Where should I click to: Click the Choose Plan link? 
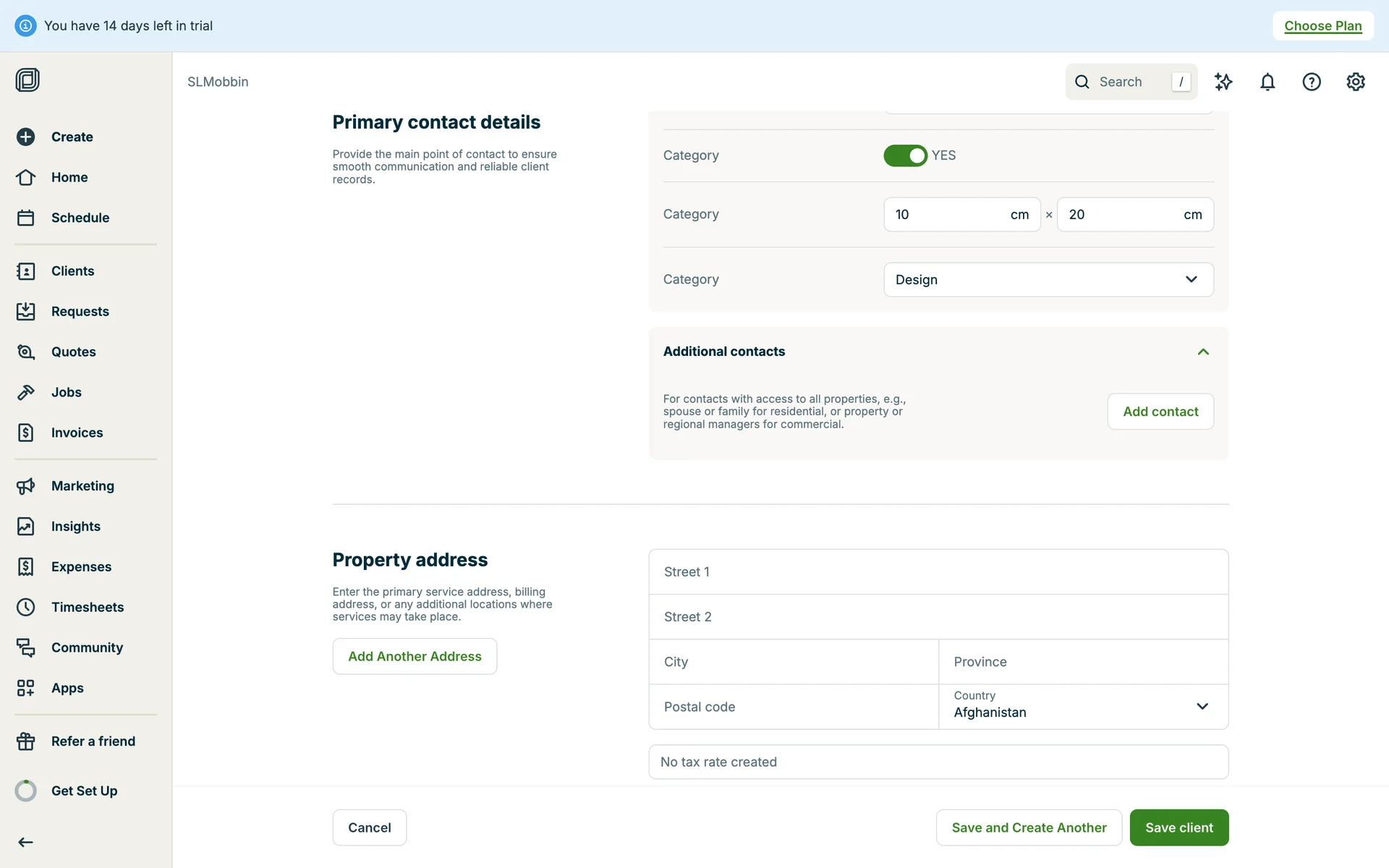(1322, 26)
